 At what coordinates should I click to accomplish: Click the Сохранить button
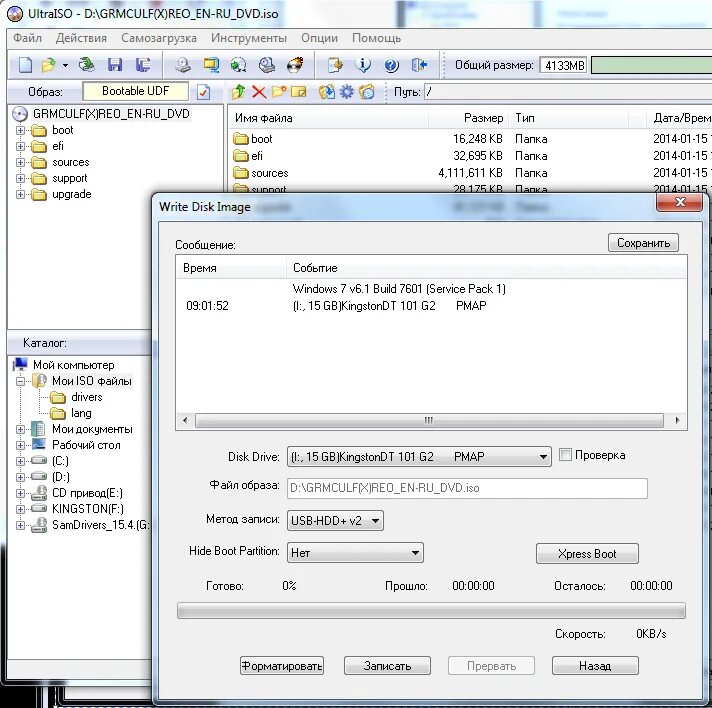pyautogui.click(x=643, y=243)
